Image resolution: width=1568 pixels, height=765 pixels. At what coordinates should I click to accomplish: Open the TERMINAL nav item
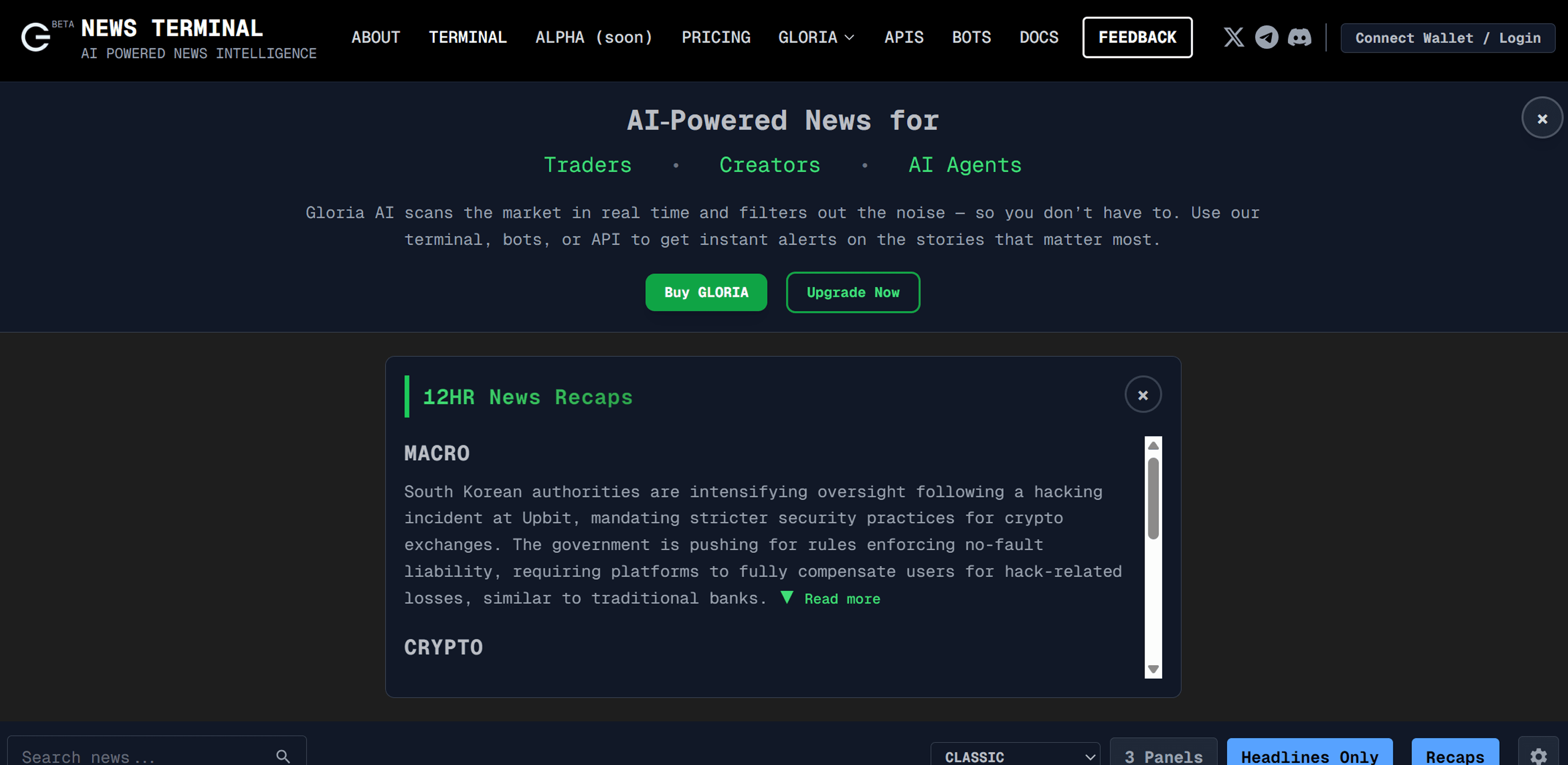click(468, 37)
